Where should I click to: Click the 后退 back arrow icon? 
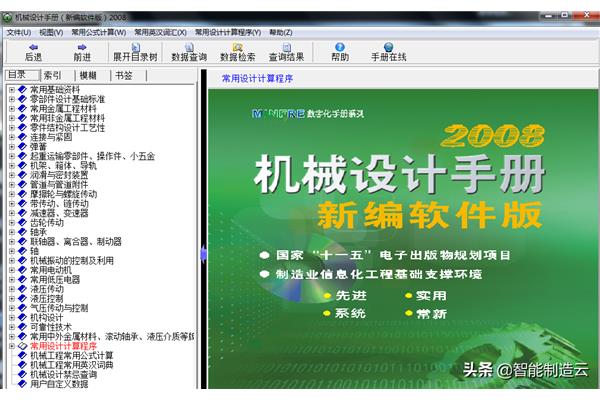pos(33,47)
